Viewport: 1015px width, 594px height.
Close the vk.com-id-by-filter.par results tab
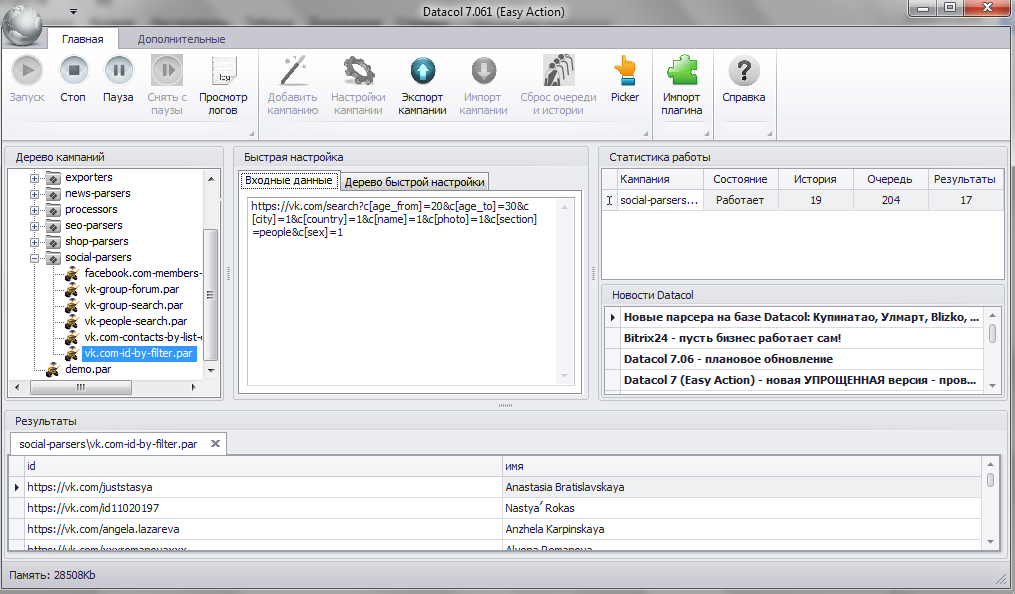[216, 443]
